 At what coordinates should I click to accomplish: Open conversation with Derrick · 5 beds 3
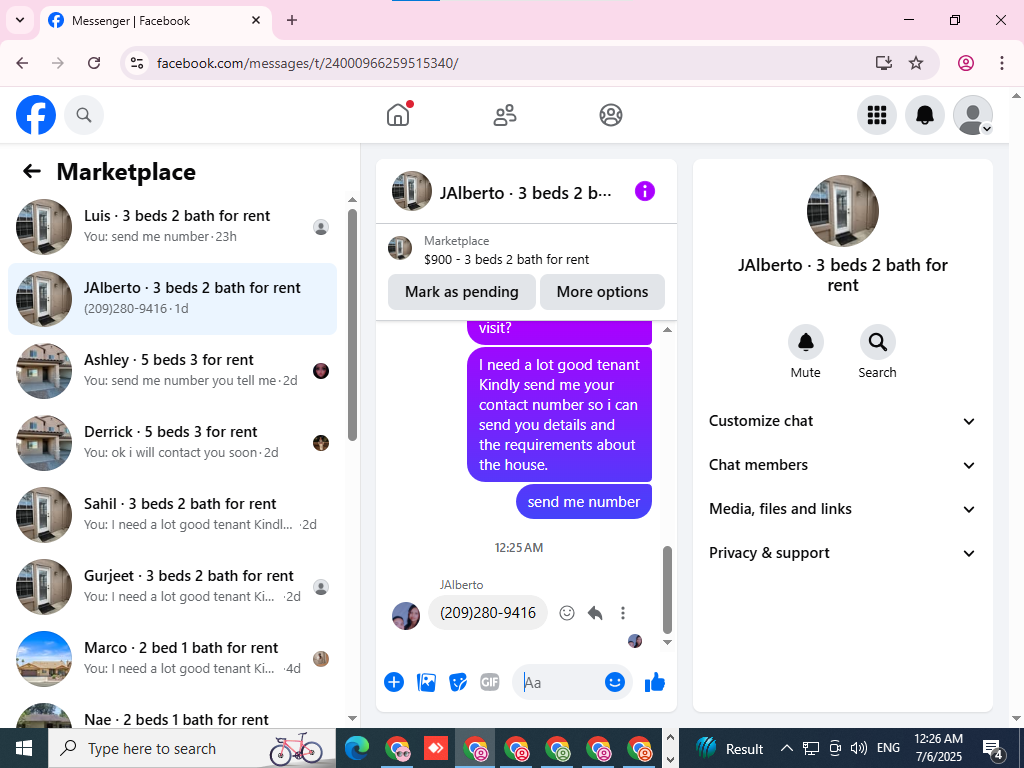[172, 443]
